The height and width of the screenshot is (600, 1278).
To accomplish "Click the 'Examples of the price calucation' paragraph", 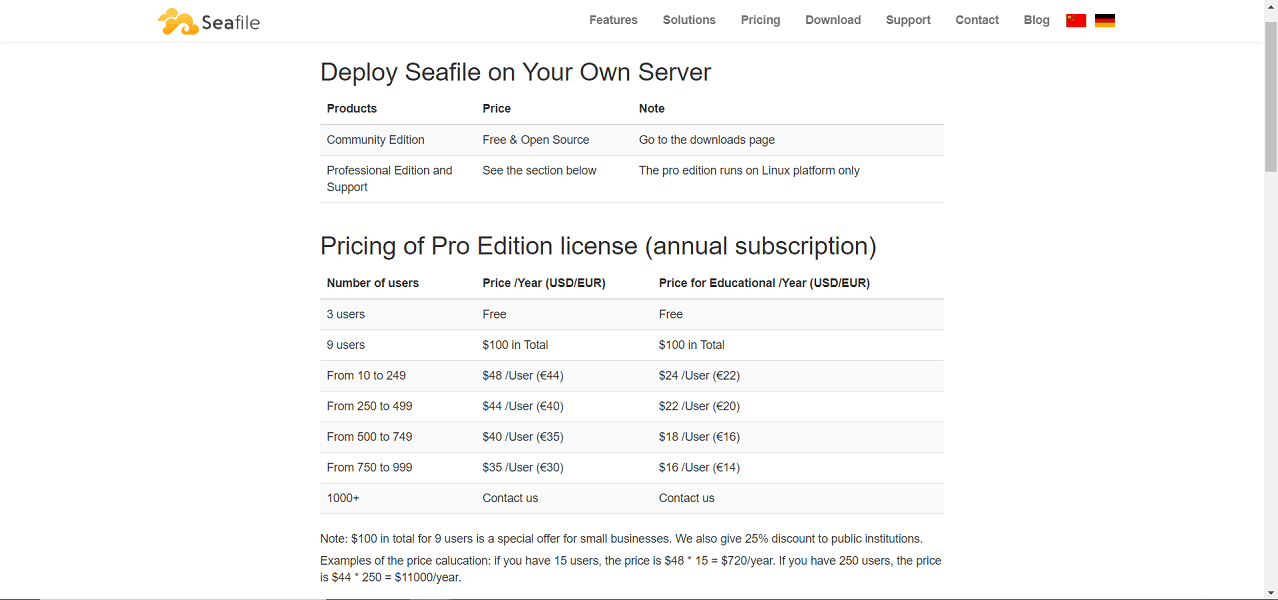I will tap(631, 569).
